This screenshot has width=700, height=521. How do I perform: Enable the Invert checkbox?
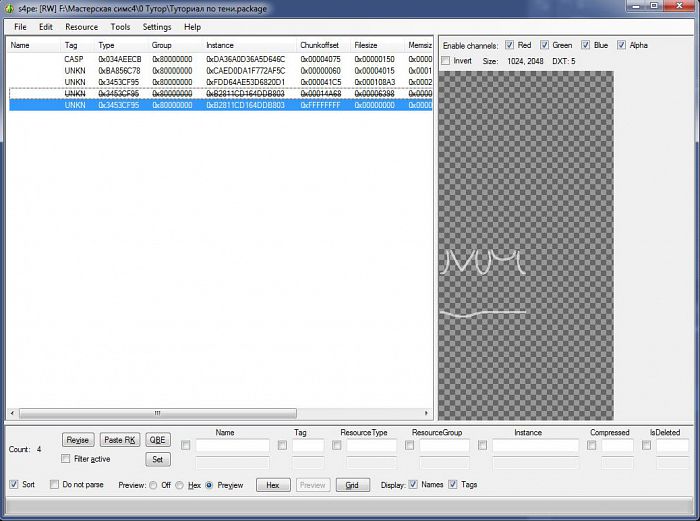pos(446,61)
